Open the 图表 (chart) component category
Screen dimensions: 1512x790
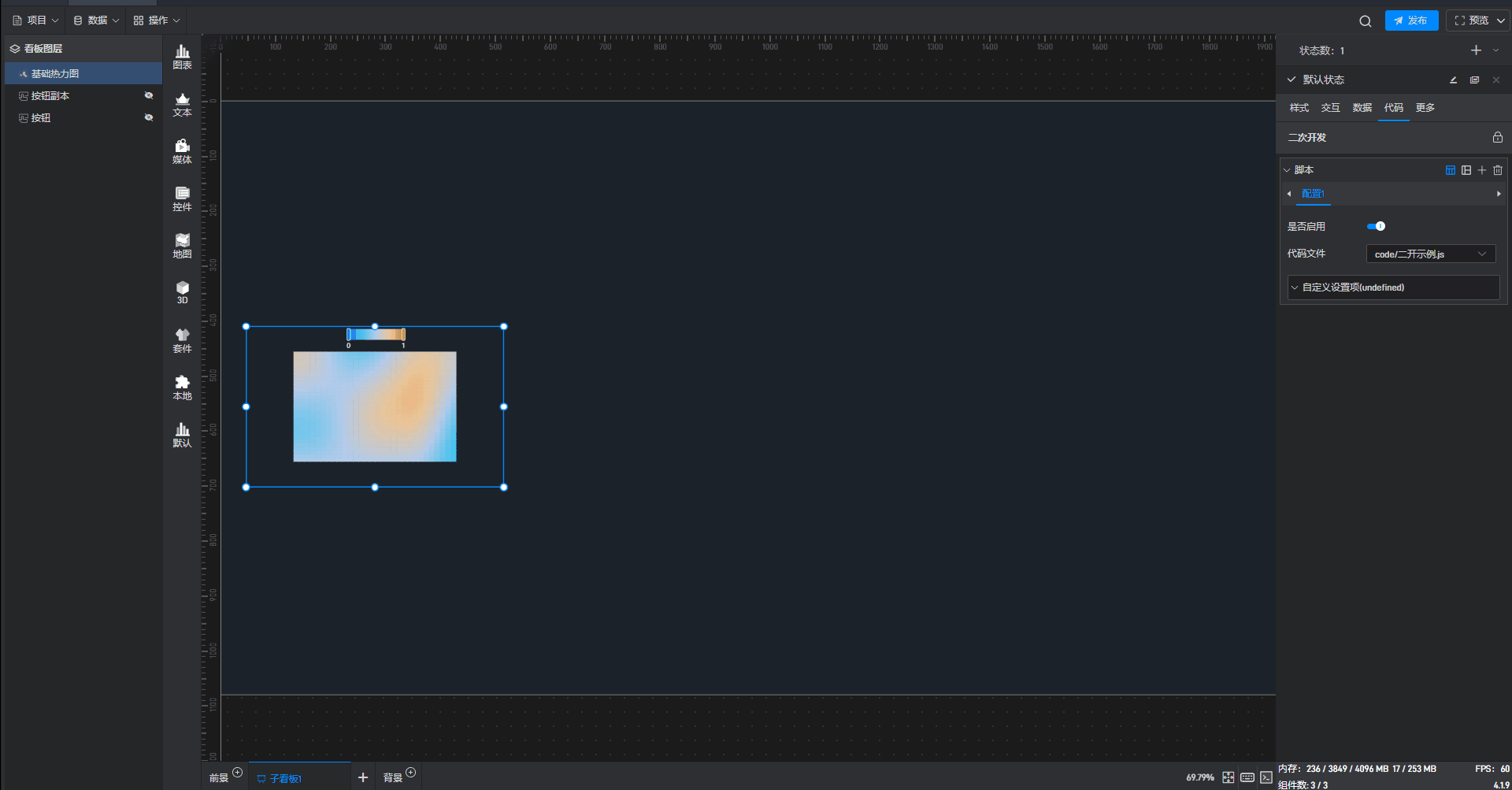(x=182, y=57)
